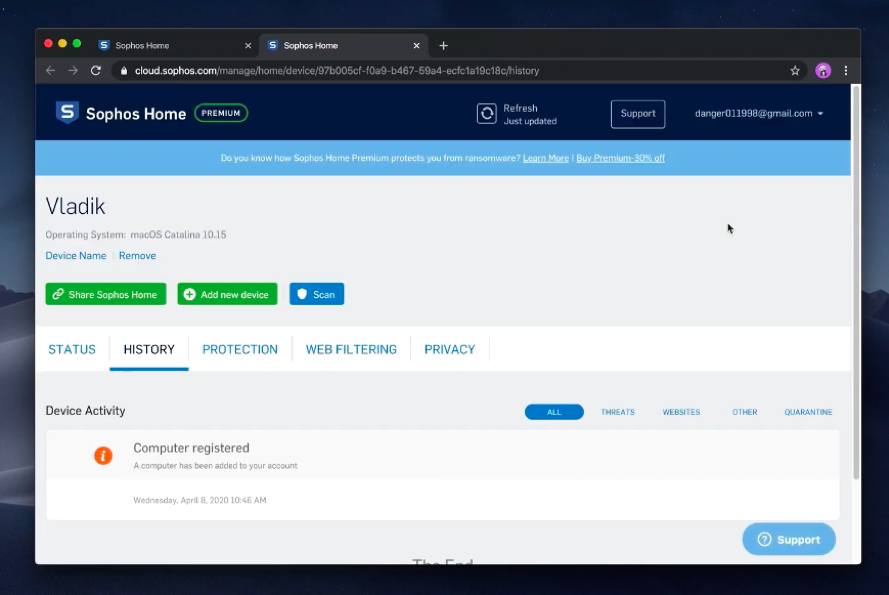The image size is (889, 595).
Task: View site info via the lock icon
Action: (x=124, y=70)
